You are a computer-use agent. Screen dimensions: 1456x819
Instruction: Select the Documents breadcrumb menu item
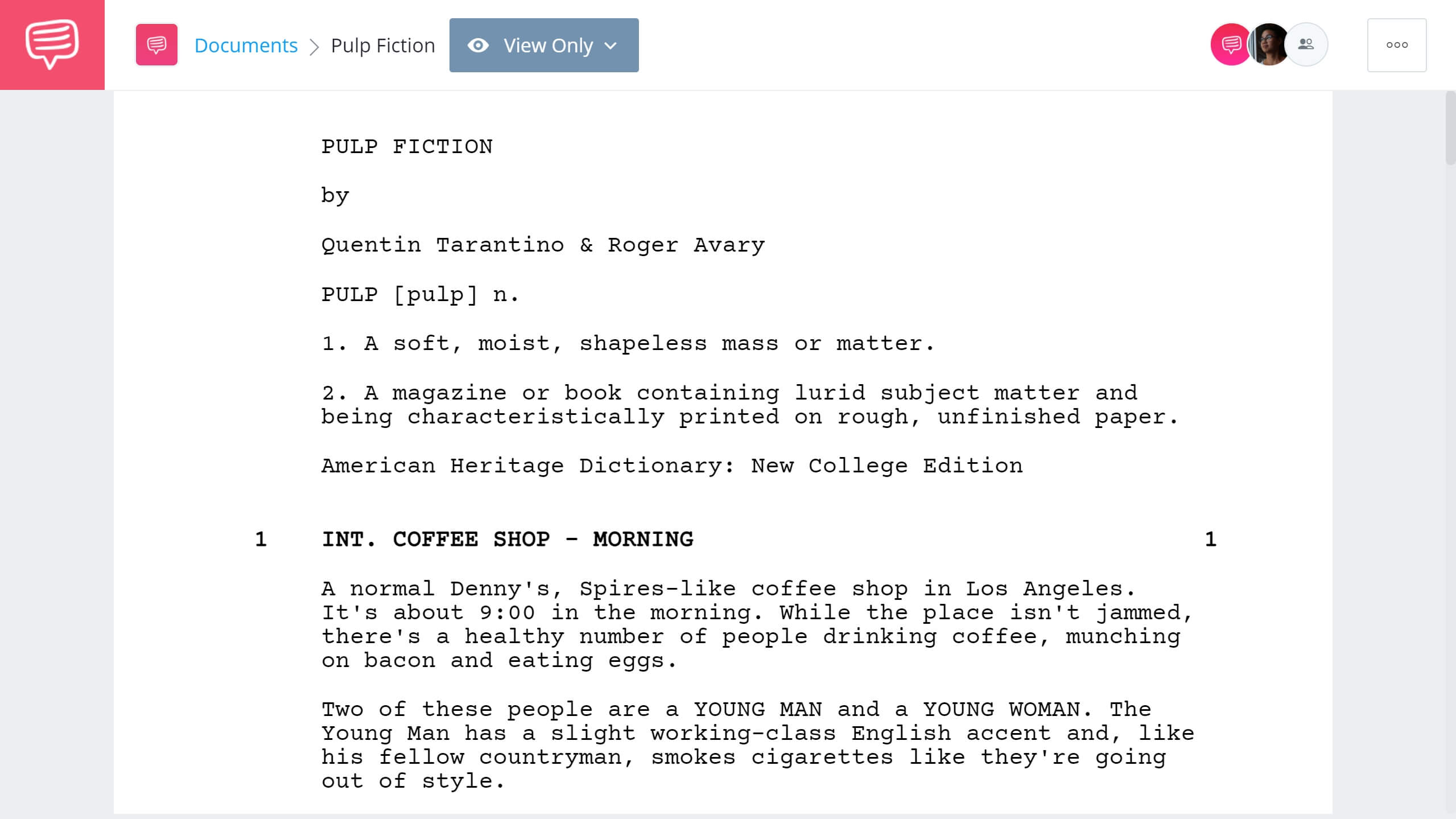tap(245, 45)
